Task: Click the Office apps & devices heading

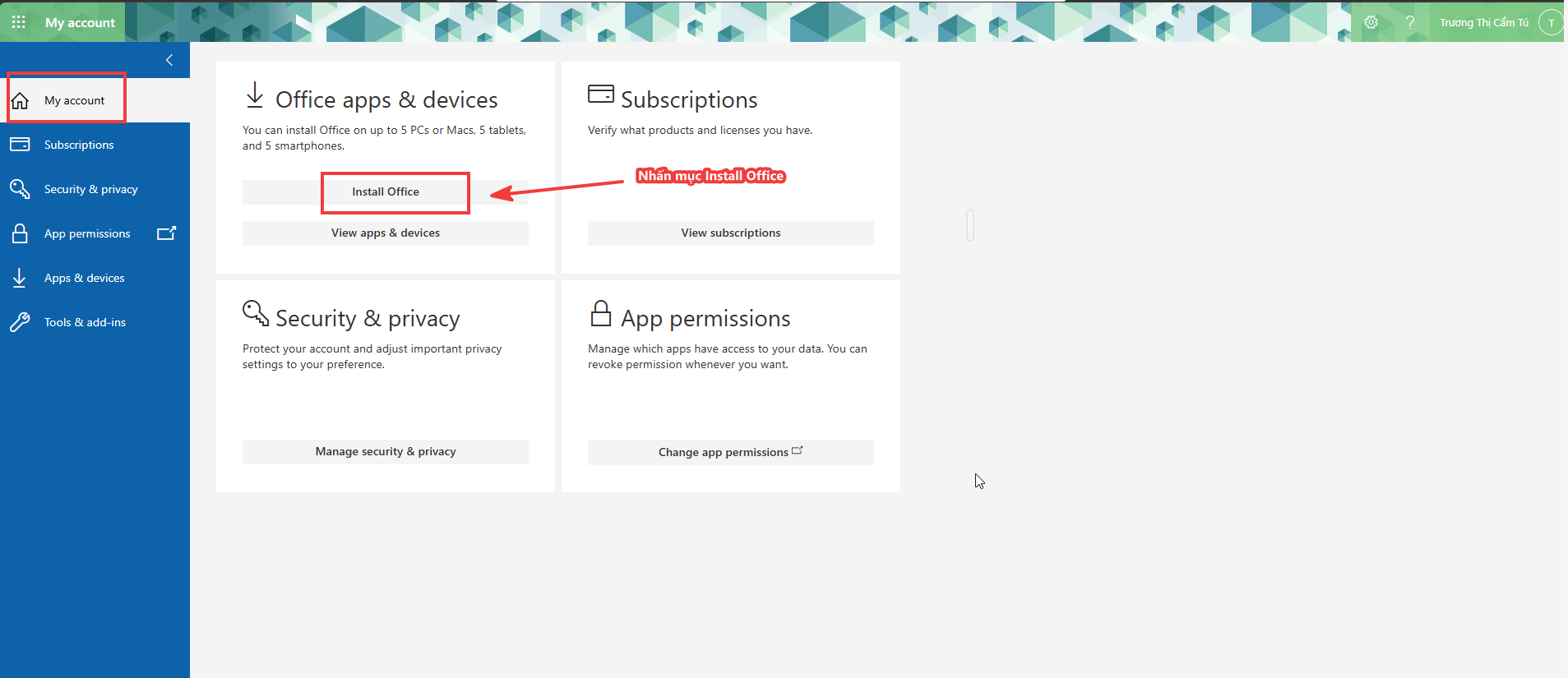Action: pos(386,99)
